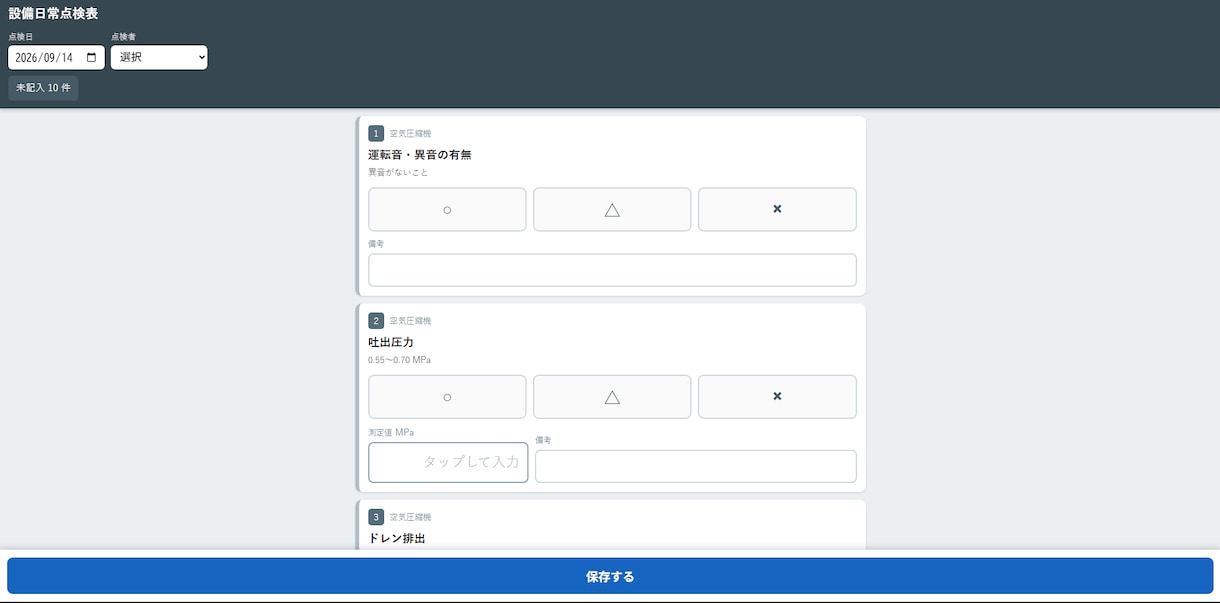Viewport: 1220px width, 603px height.
Task: Mark 運転音・異音の有無 as △
Action: pyautogui.click(x=612, y=209)
